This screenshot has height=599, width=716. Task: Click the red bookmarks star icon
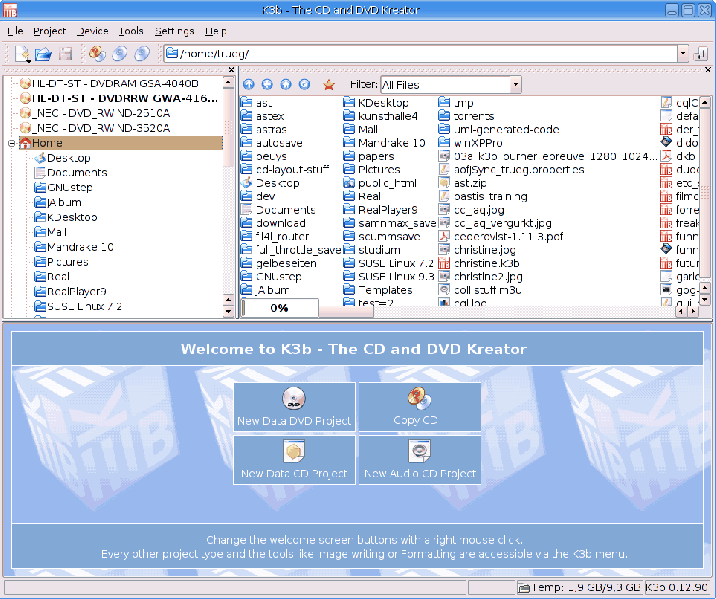(x=328, y=85)
